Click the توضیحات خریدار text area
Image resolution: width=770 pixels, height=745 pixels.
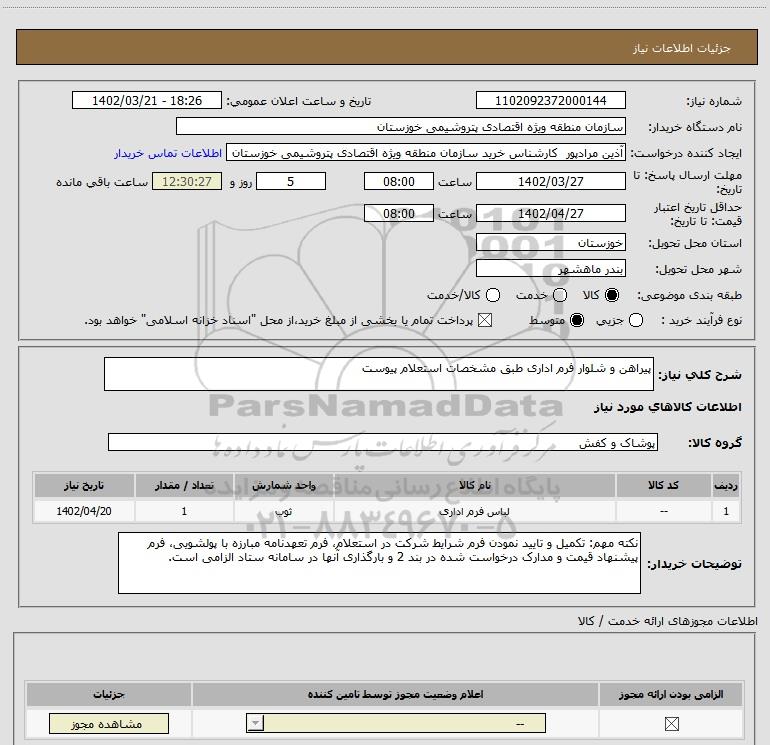click(379, 563)
